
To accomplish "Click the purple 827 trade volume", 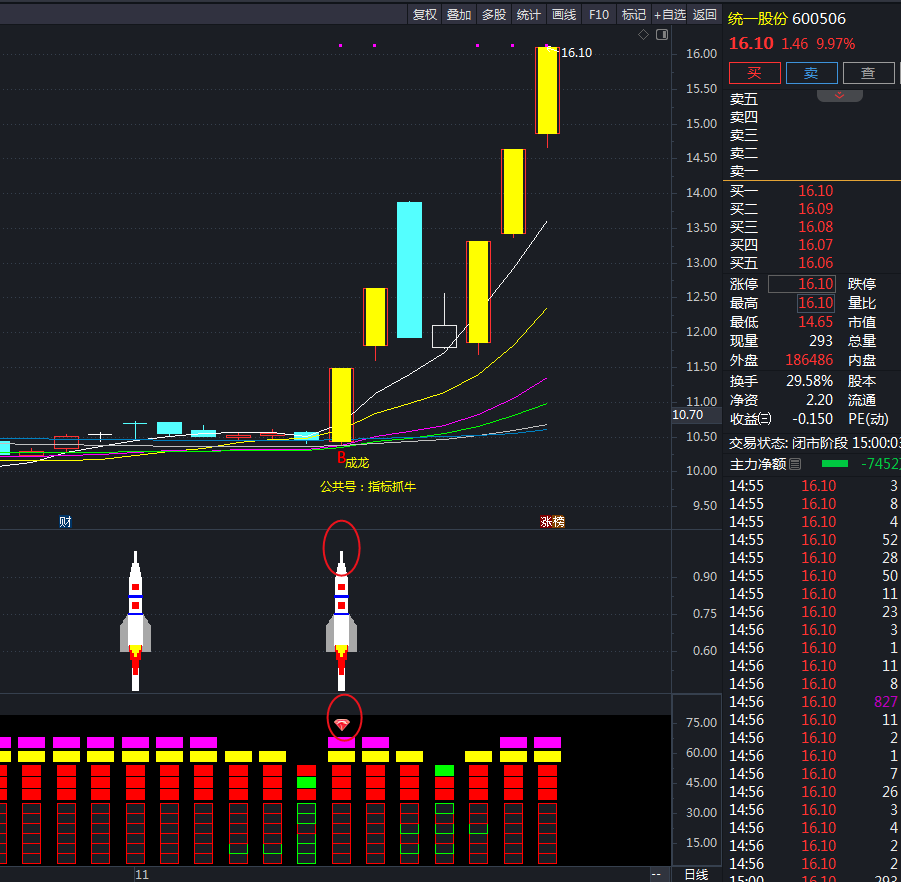I will [x=885, y=702].
